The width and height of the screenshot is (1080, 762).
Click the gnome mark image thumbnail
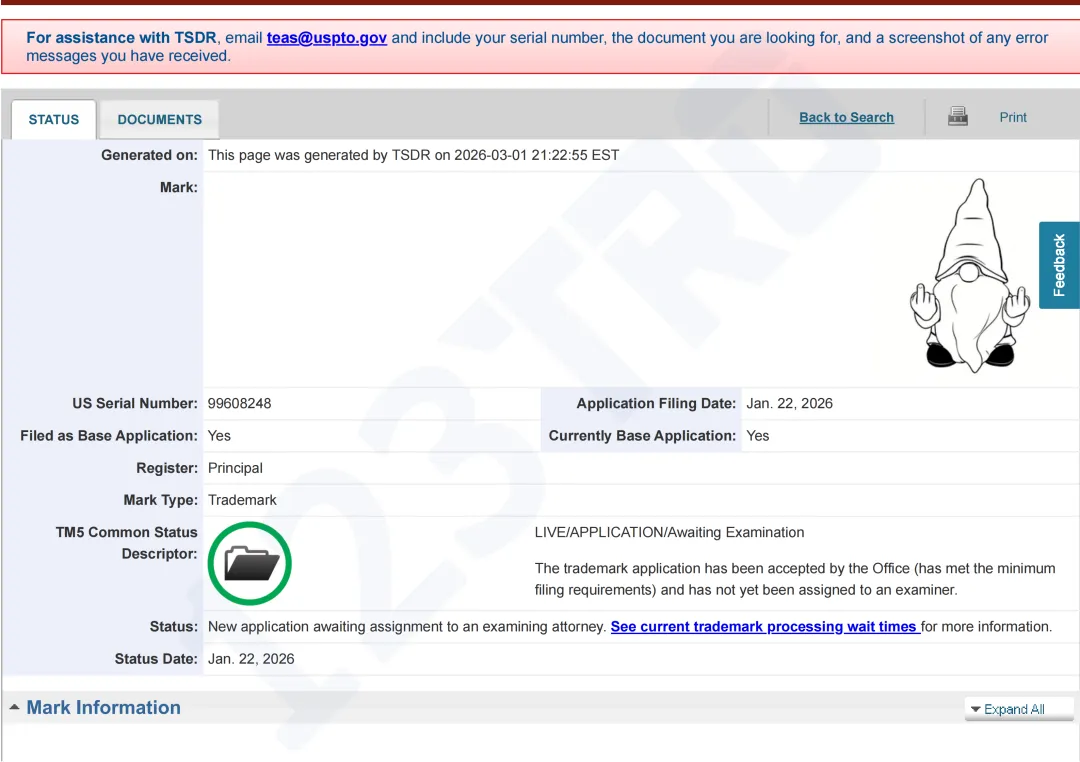click(x=970, y=276)
